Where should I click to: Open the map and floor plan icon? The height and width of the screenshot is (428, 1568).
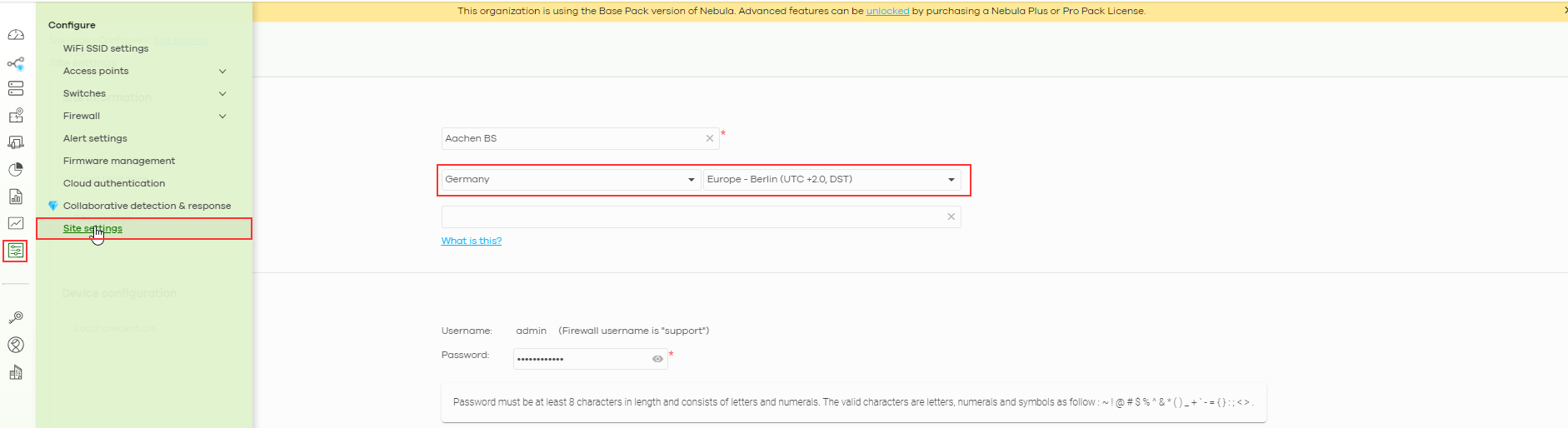pyautogui.click(x=16, y=116)
